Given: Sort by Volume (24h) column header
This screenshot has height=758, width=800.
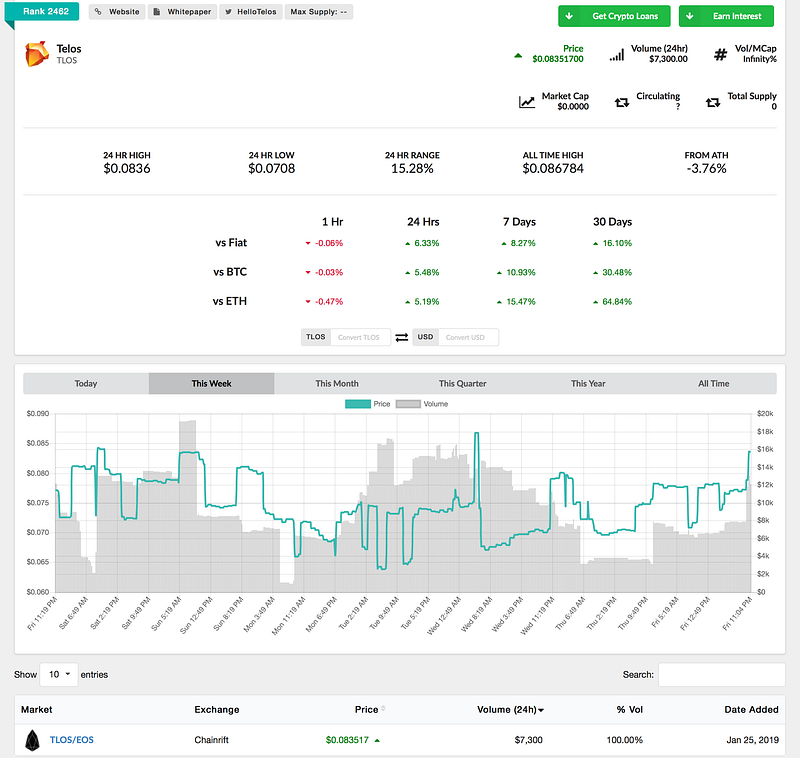Looking at the screenshot, I should click(x=510, y=710).
